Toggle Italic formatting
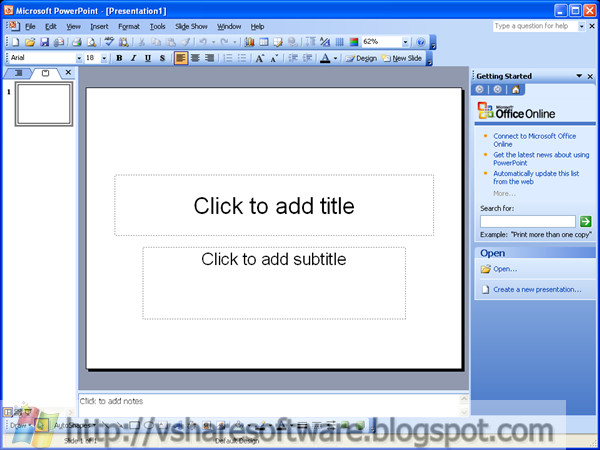The image size is (600, 450). 134,58
